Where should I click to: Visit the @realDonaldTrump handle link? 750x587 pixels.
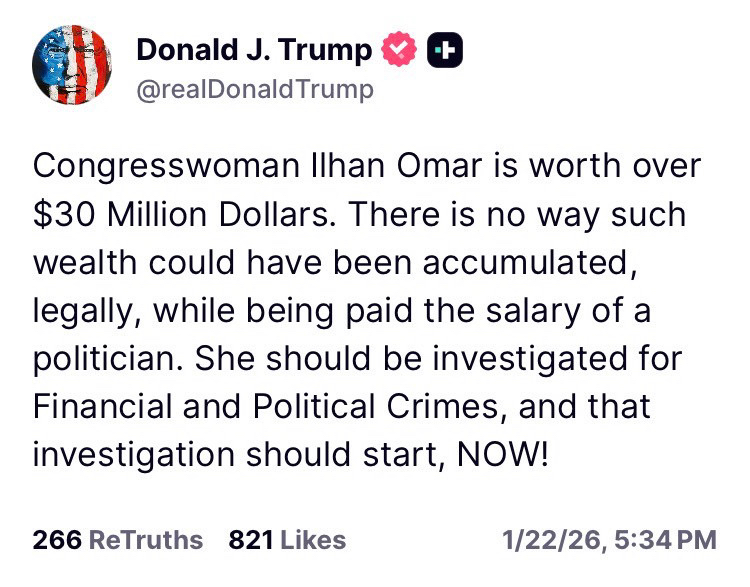pos(254,89)
